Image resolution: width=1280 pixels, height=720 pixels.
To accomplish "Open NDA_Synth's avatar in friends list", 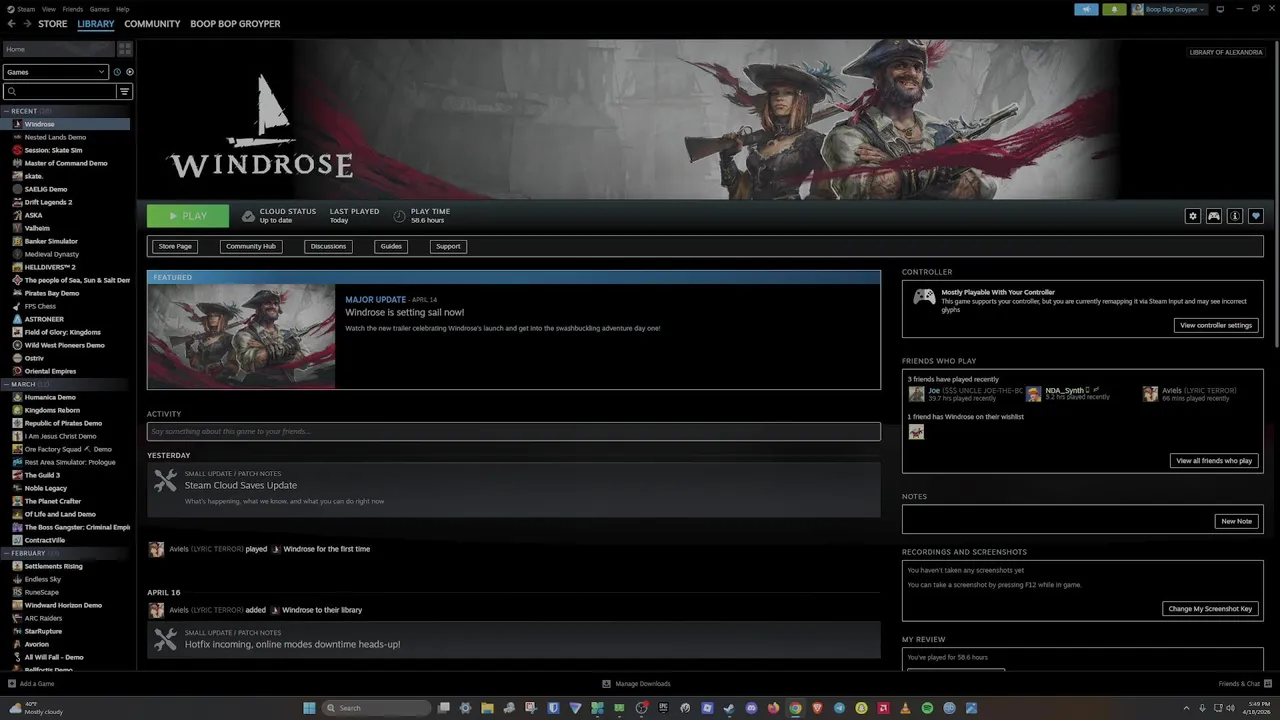I will tap(1033, 394).
